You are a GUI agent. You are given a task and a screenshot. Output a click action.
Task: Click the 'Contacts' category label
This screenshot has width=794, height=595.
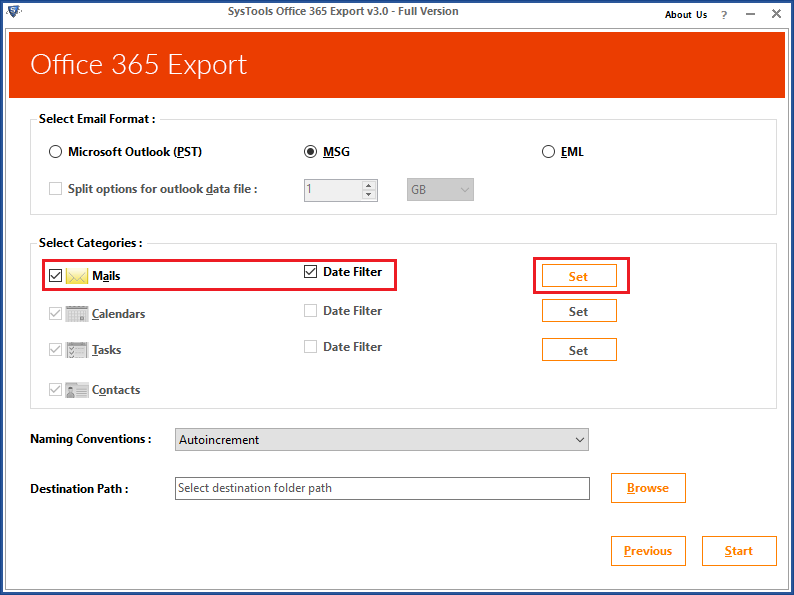click(x=116, y=390)
